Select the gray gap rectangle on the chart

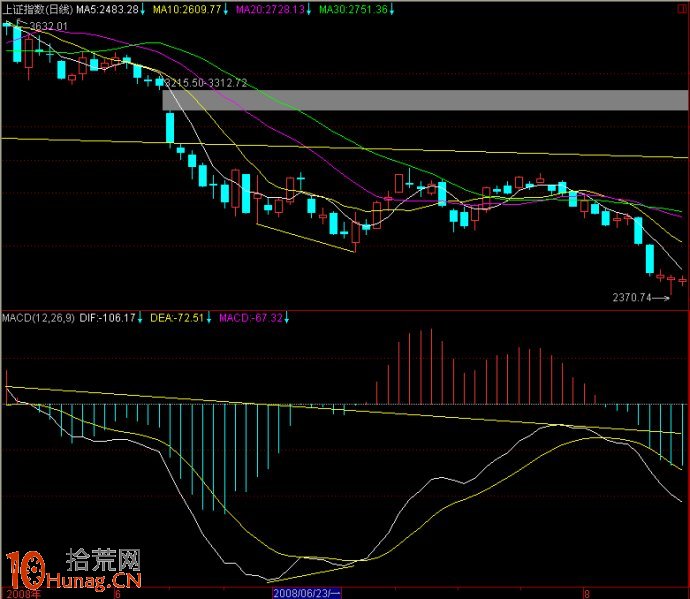click(425, 100)
